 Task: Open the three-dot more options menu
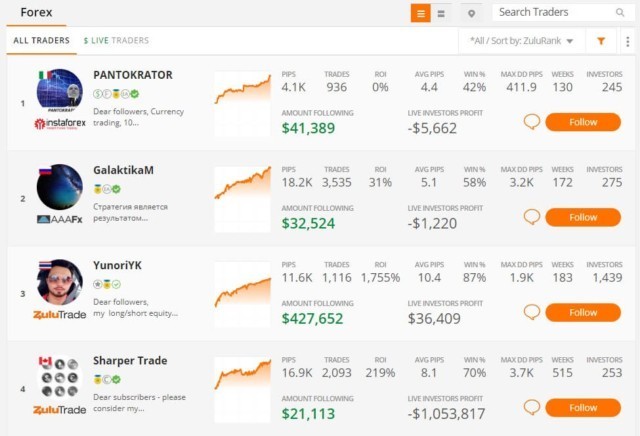click(x=628, y=41)
